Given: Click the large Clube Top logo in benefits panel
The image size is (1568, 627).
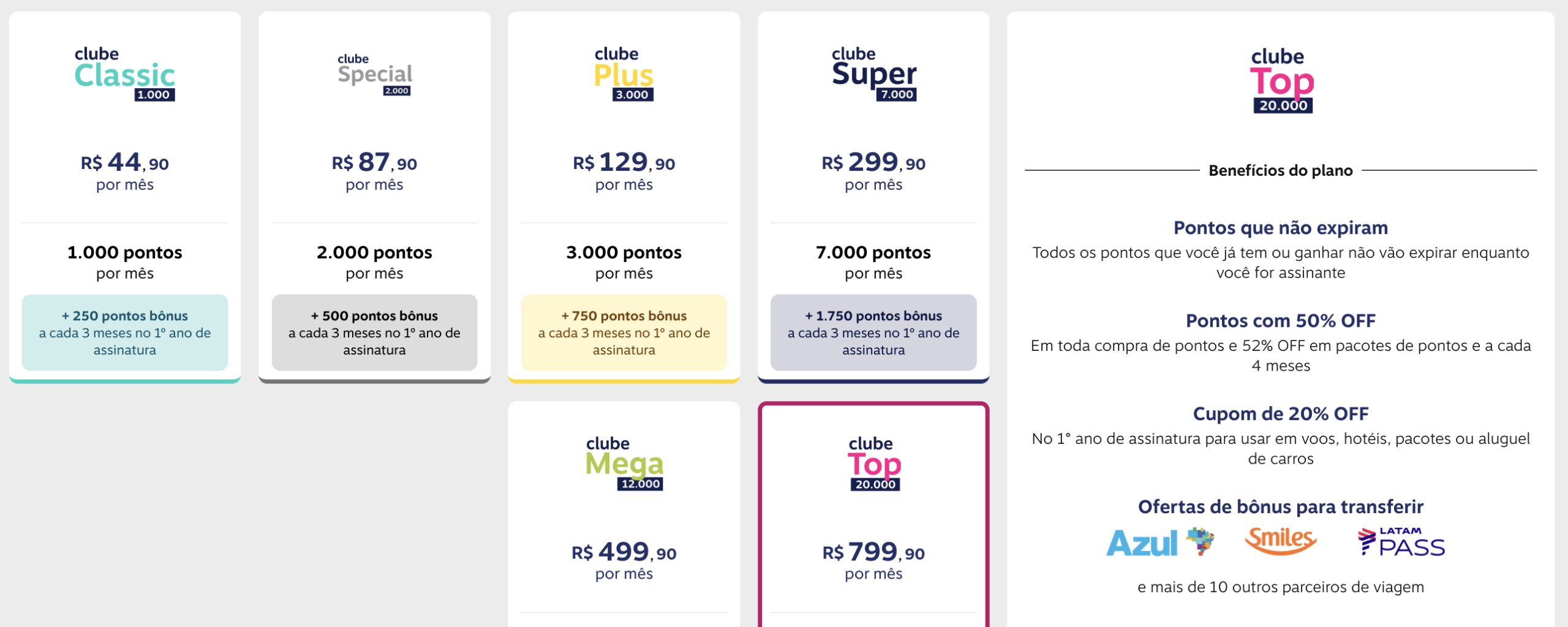Looking at the screenshot, I should click(x=1281, y=81).
